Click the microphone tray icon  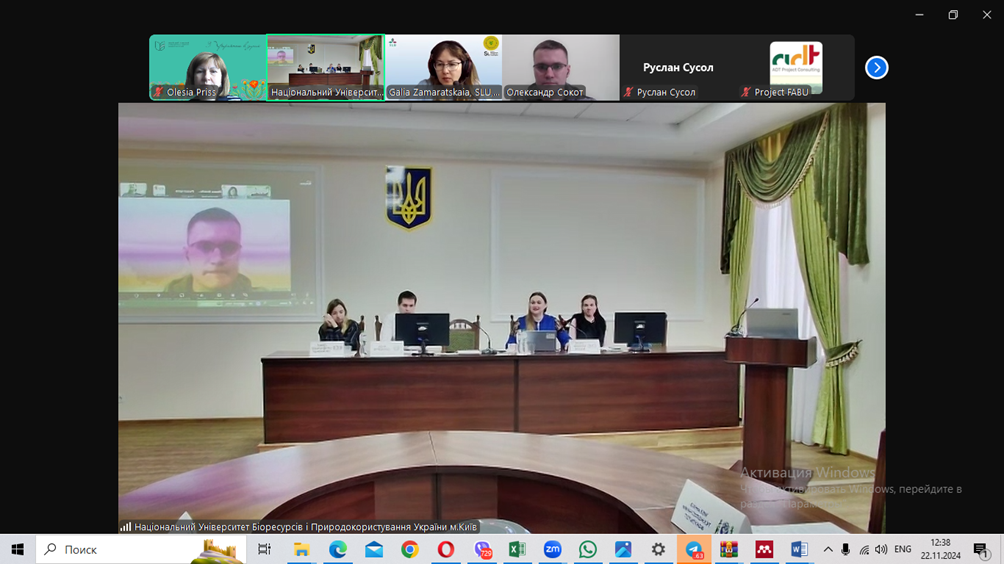coord(846,549)
